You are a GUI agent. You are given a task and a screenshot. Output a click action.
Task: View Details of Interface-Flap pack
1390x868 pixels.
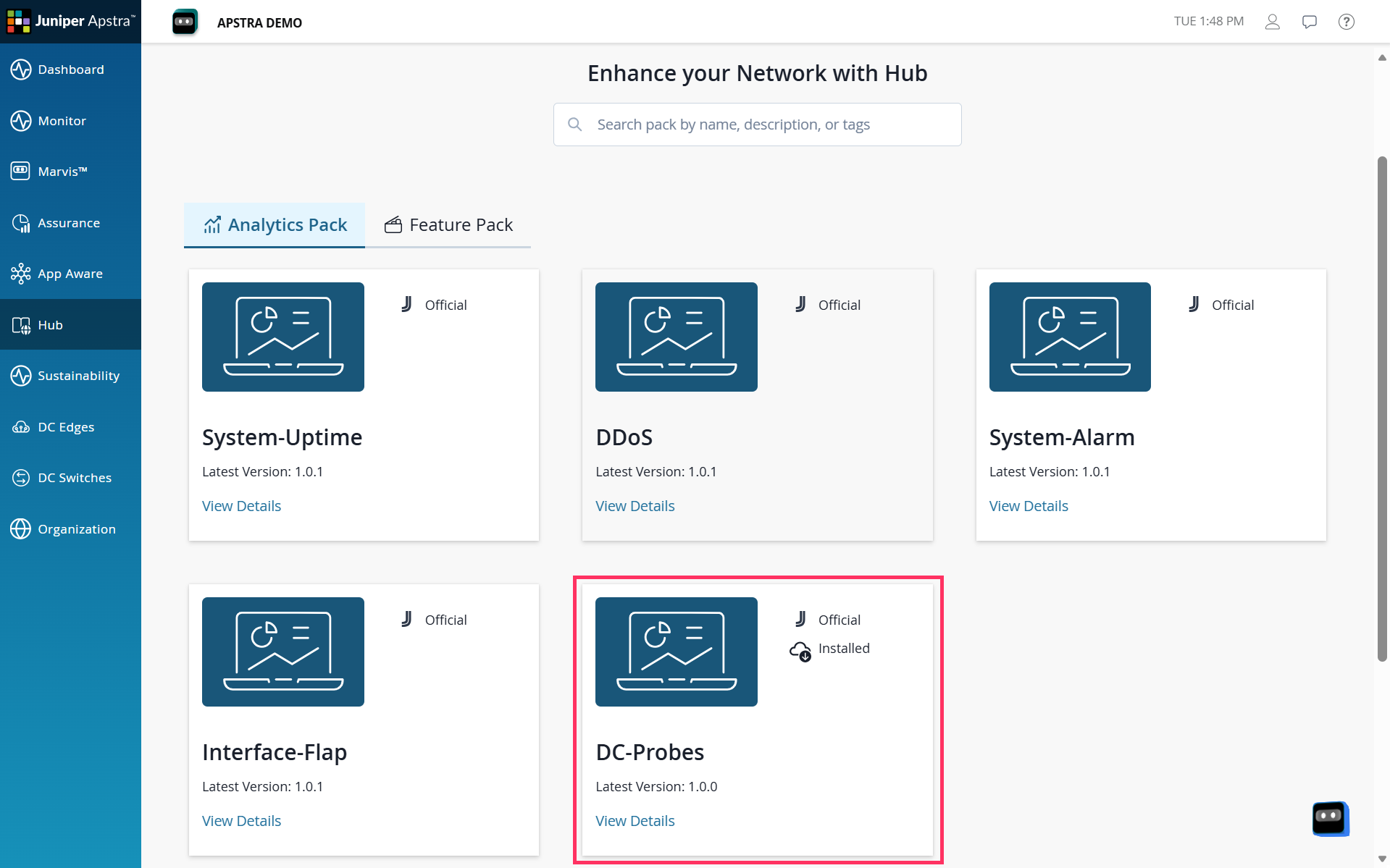coord(241,821)
